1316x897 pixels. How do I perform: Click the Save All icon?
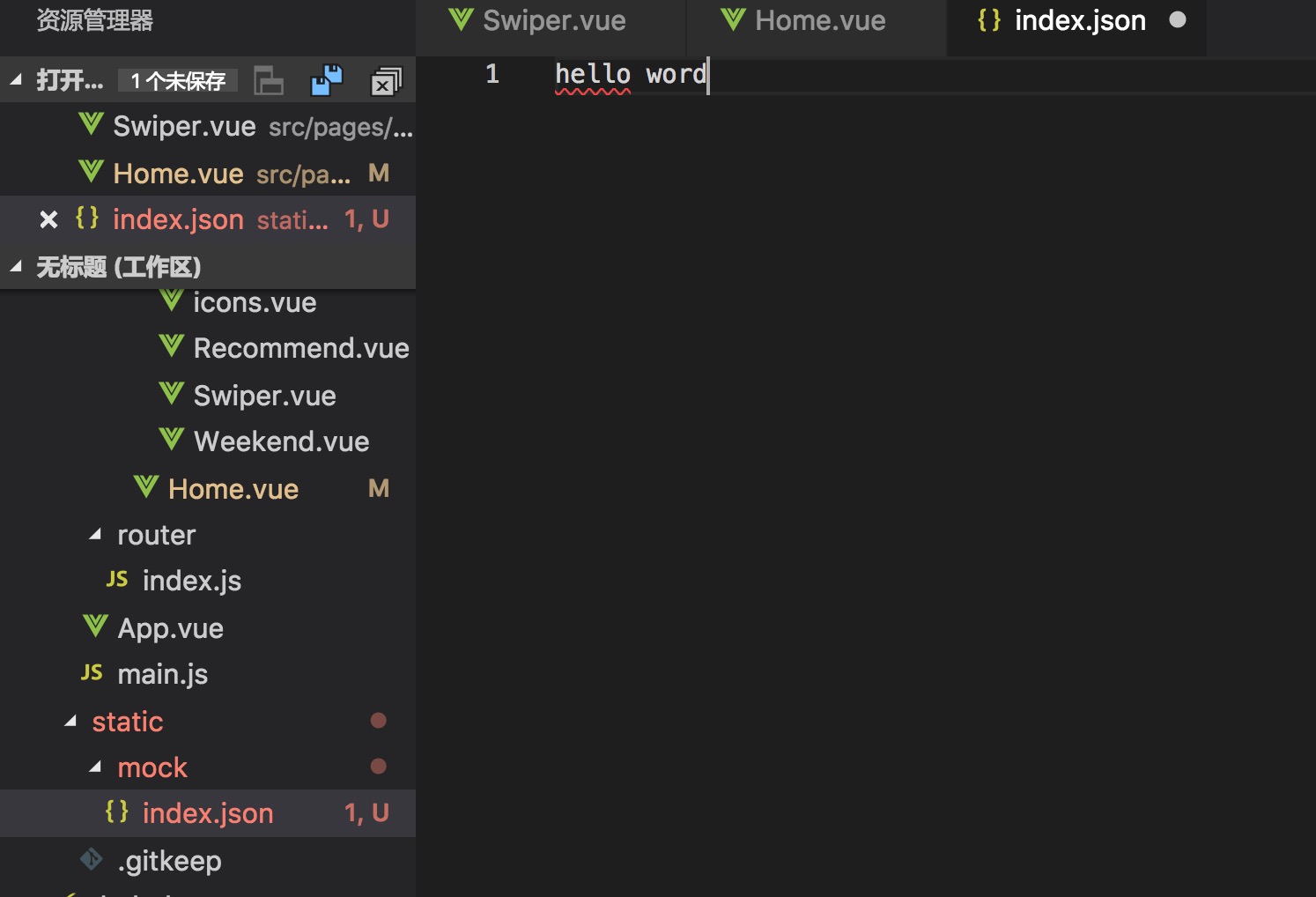point(327,80)
